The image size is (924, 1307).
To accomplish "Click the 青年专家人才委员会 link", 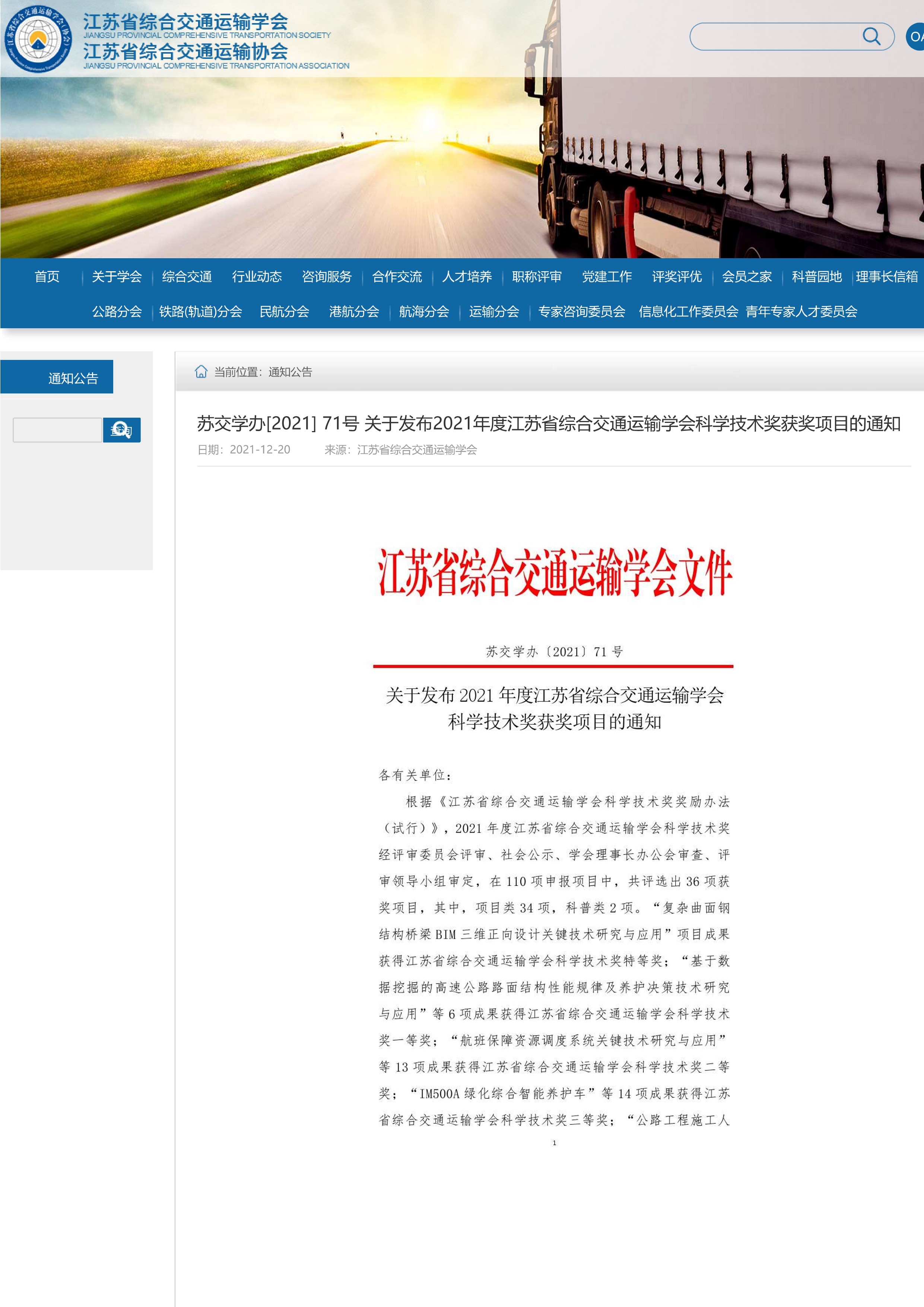I will click(801, 311).
